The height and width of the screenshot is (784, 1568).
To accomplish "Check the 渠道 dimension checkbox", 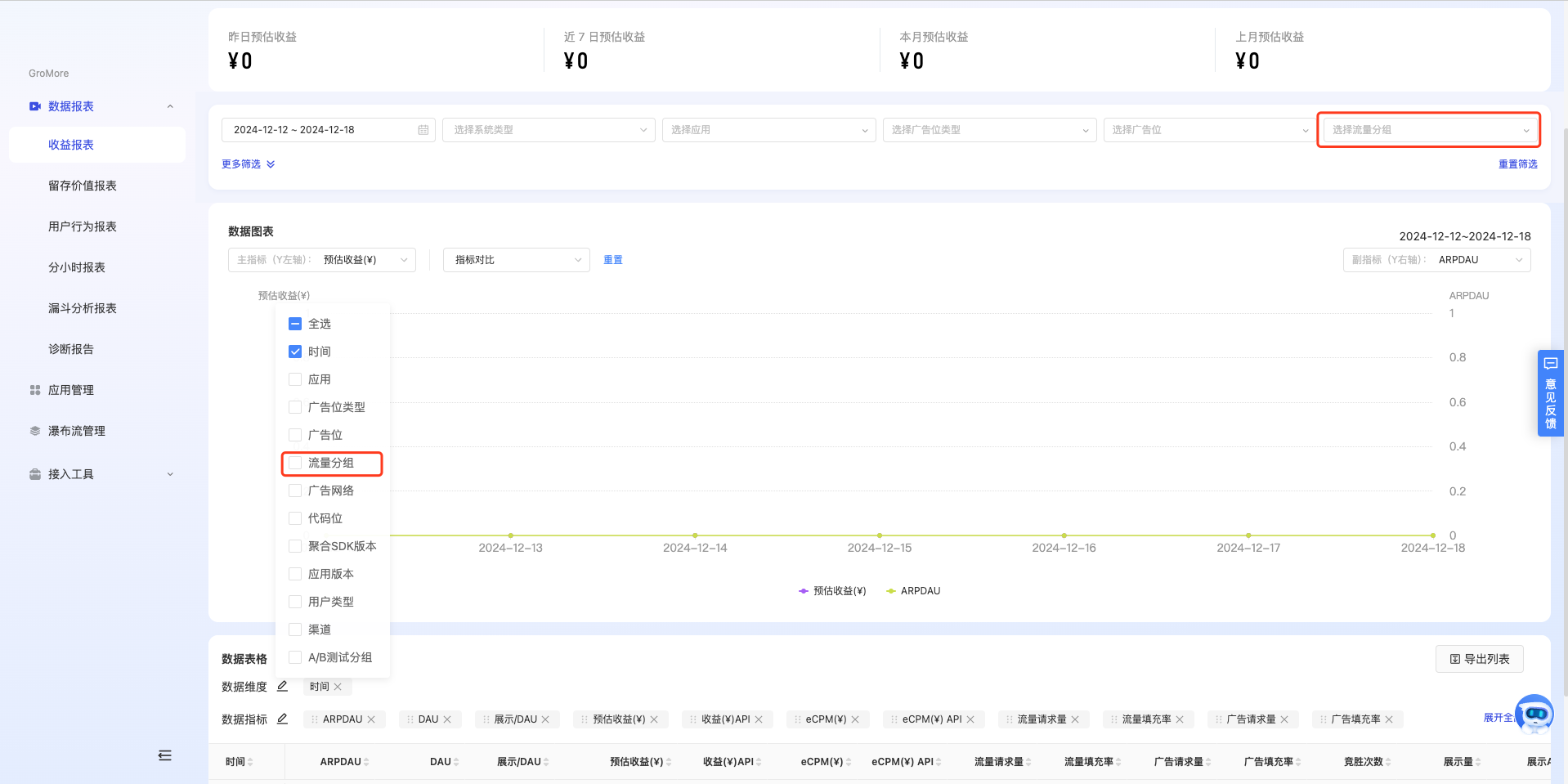I will point(295,629).
